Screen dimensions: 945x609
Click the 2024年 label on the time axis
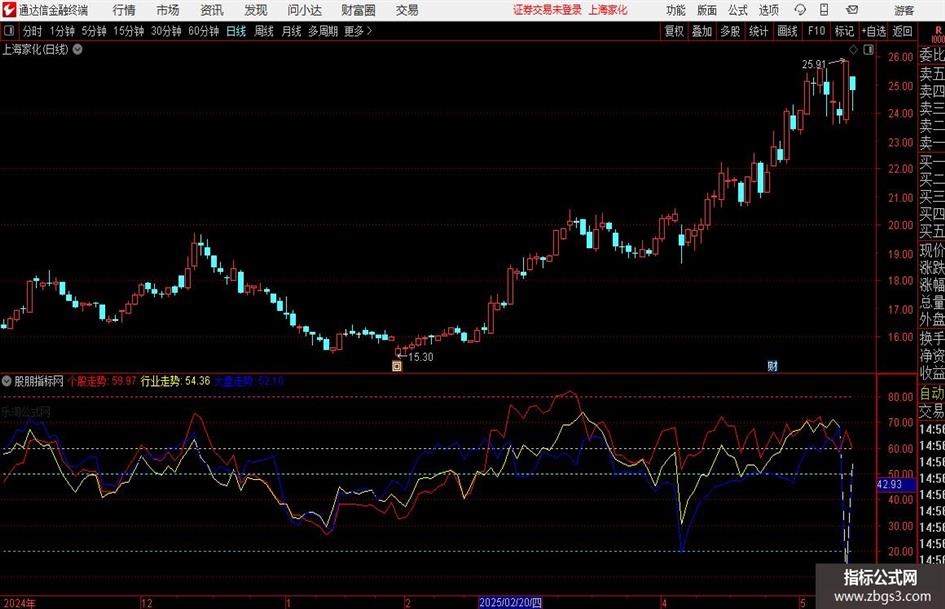click(x=19, y=603)
